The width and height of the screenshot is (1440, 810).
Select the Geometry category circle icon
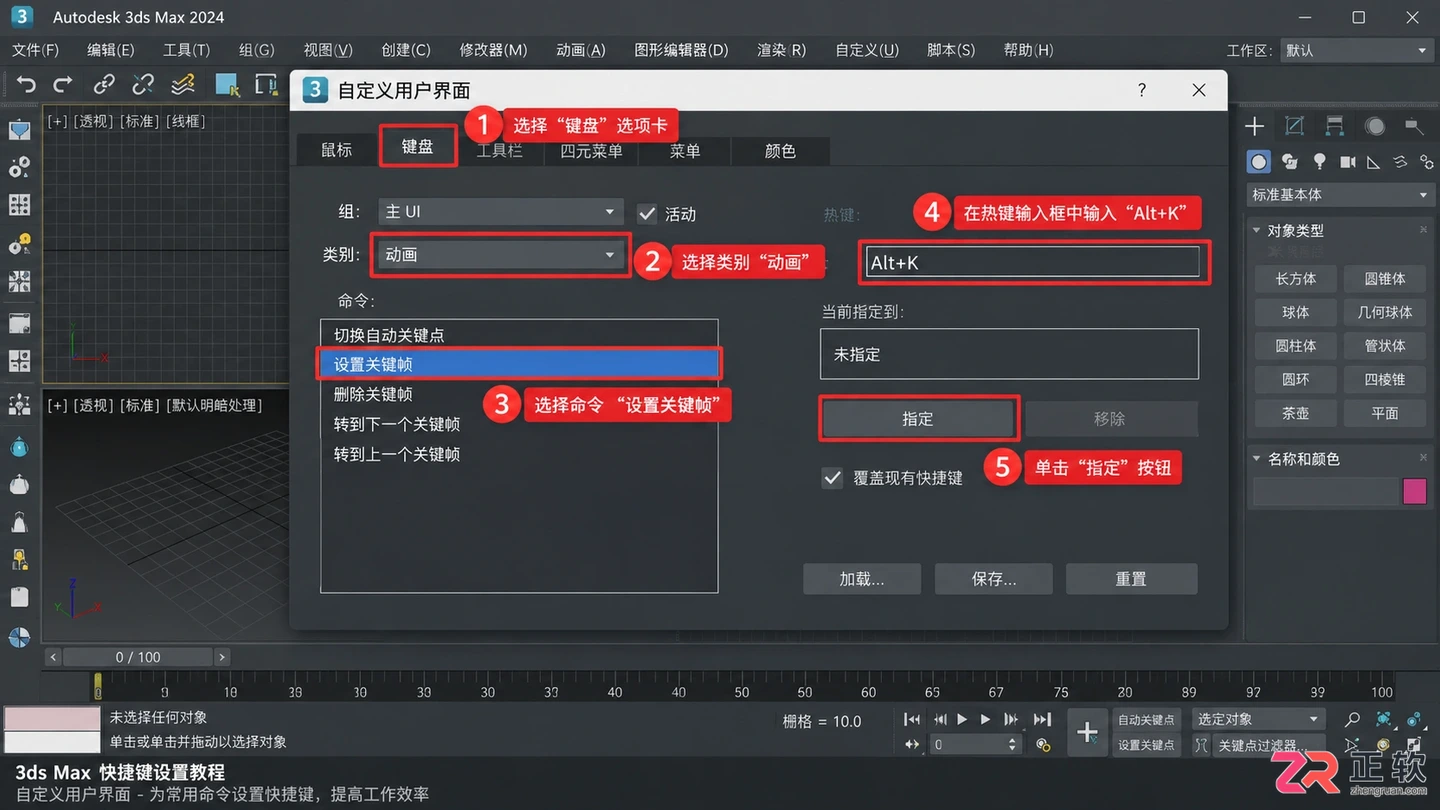pyautogui.click(x=1259, y=162)
